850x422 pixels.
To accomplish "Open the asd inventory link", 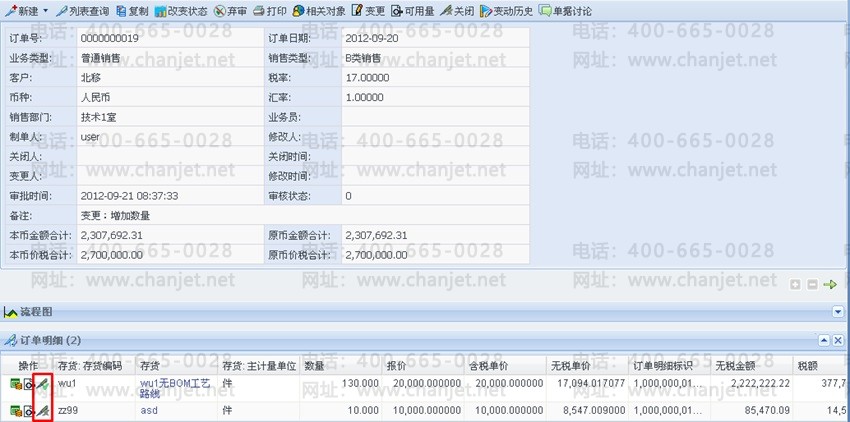I will coord(149,411).
